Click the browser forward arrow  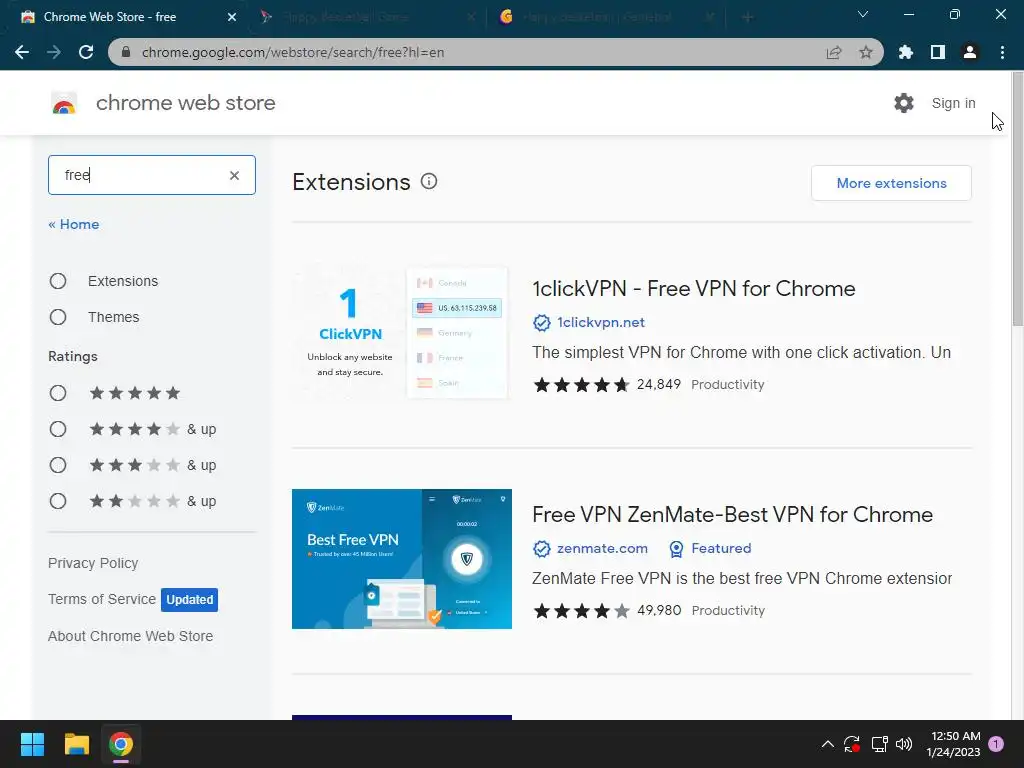[x=54, y=52]
